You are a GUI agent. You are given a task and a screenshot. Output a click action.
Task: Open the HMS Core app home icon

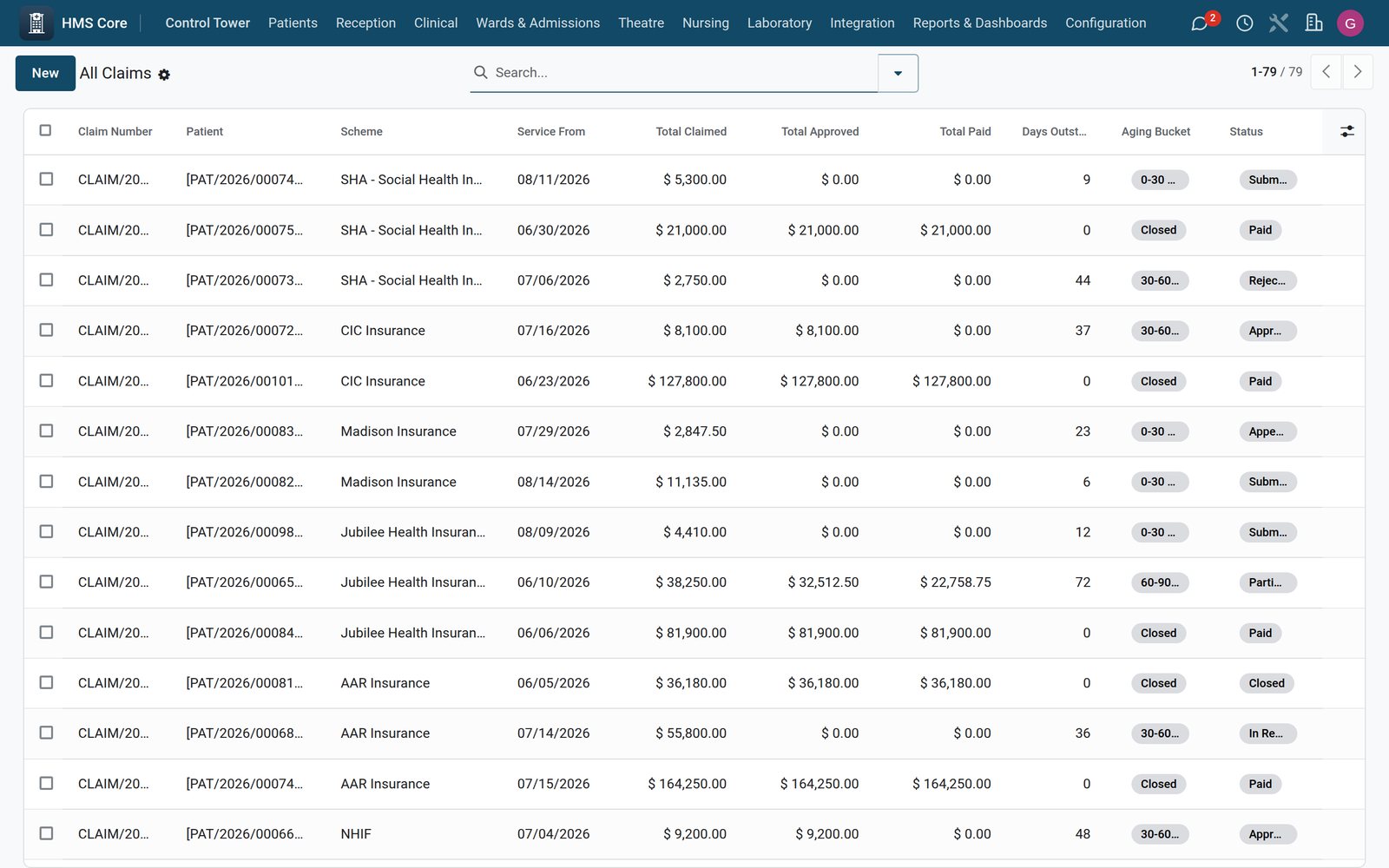[x=36, y=23]
